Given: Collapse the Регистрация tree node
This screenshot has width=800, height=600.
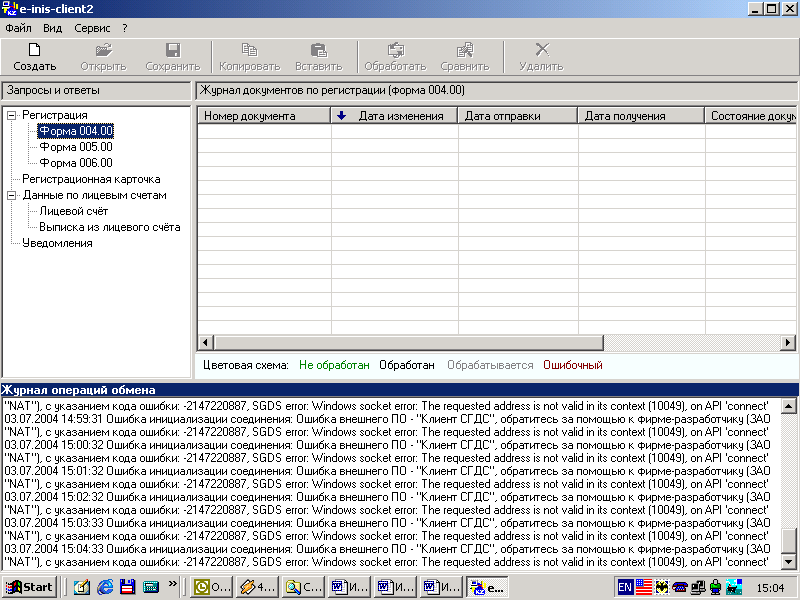Looking at the screenshot, I should click(x=12, y=115).
